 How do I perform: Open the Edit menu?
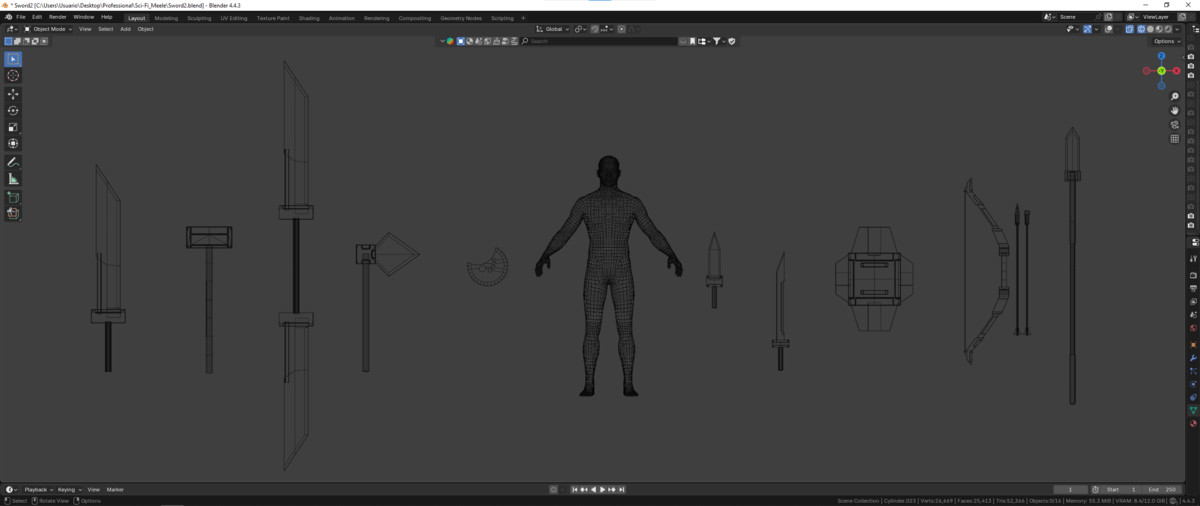(x=37, y=17)
